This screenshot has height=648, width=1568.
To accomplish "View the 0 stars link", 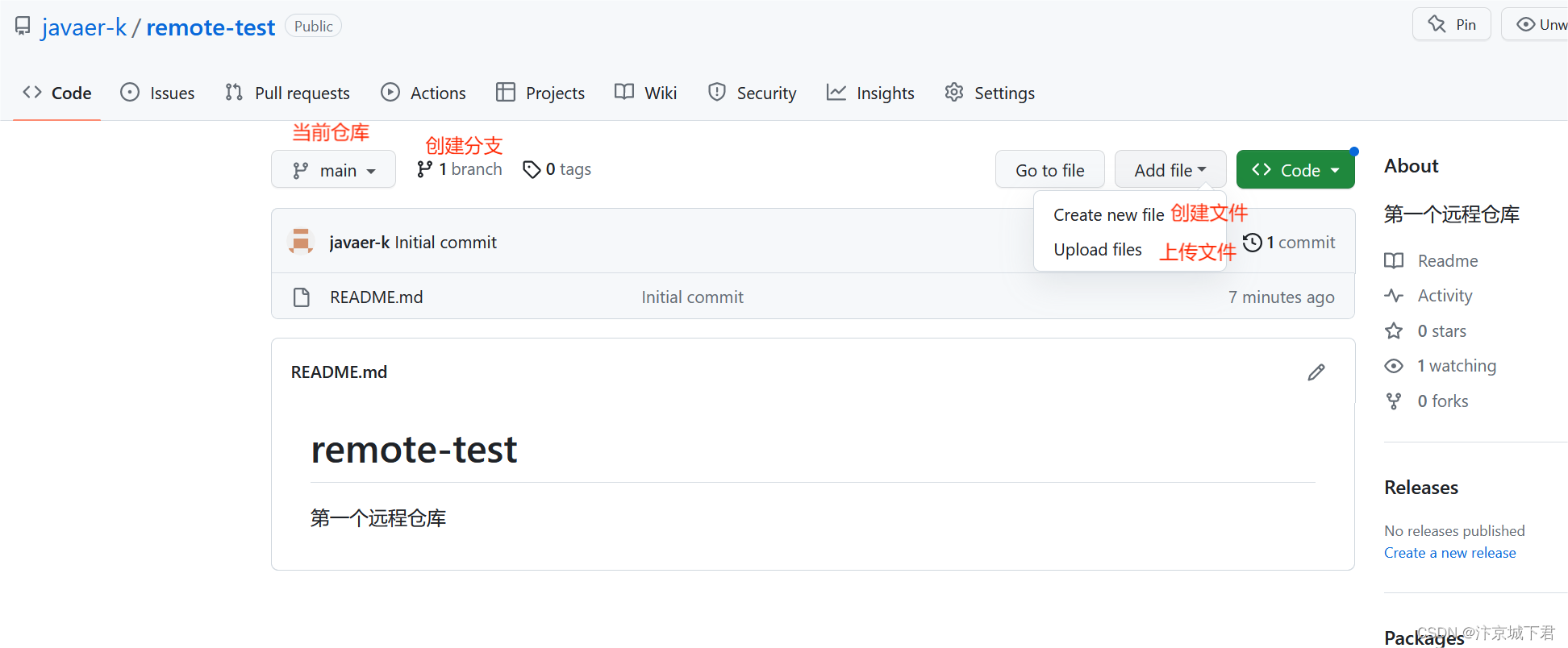I will (x=1426, y=331).
